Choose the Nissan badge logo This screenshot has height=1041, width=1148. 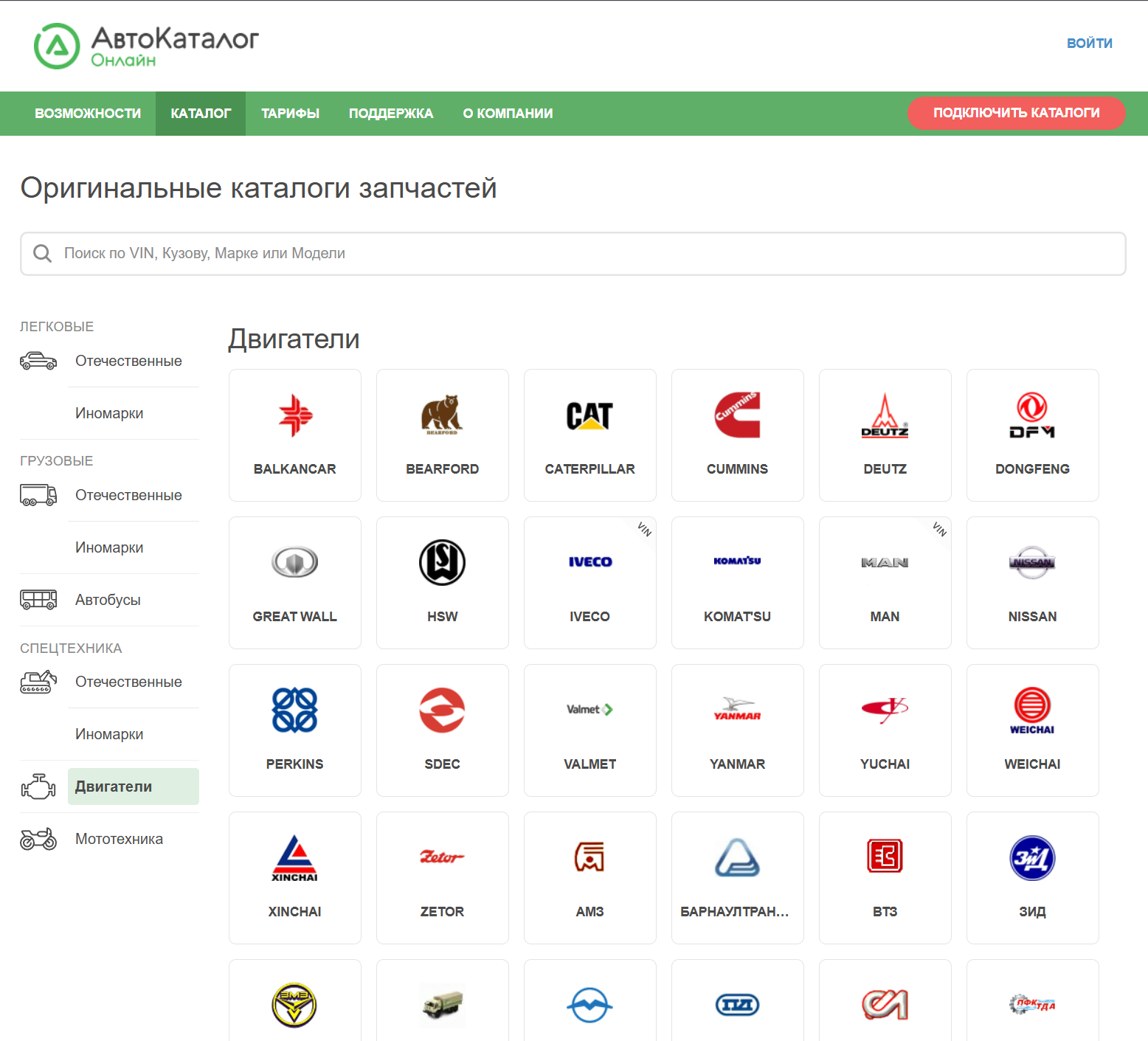(1032, 562)
